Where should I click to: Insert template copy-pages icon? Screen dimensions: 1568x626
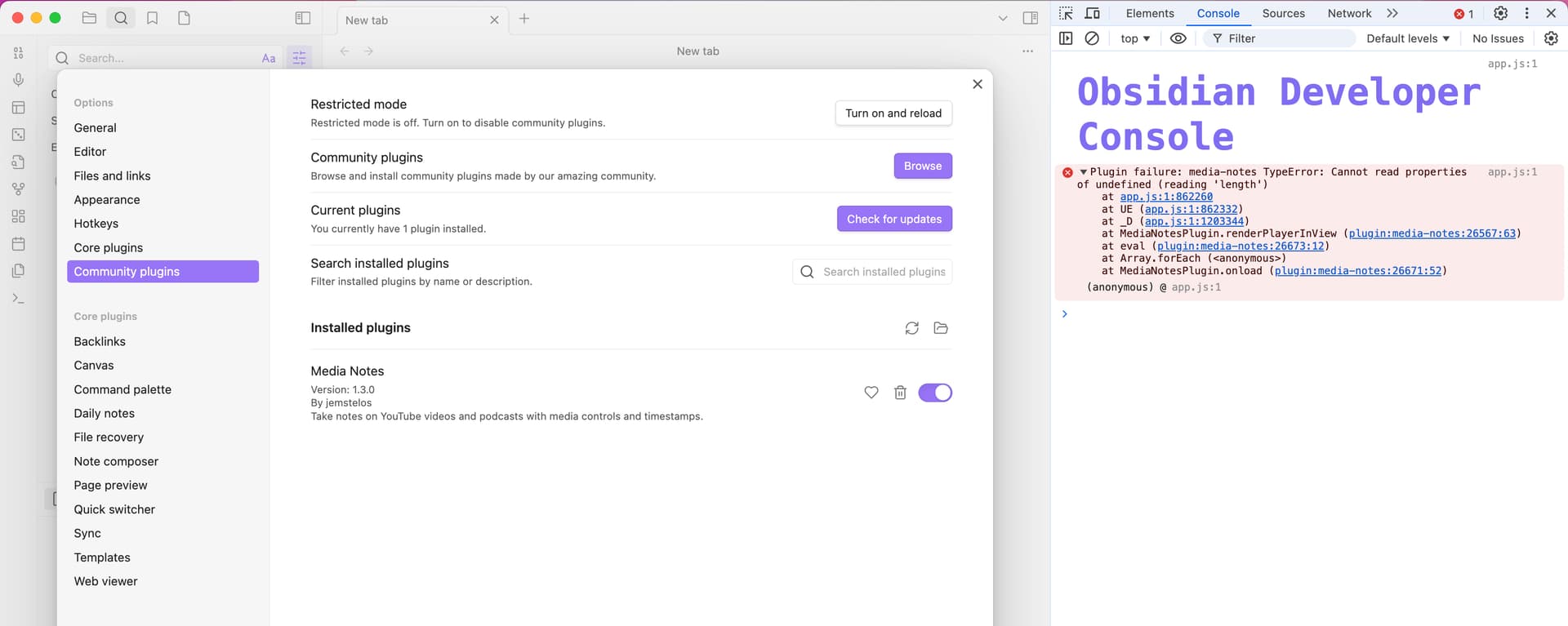[x=18, y=271]
